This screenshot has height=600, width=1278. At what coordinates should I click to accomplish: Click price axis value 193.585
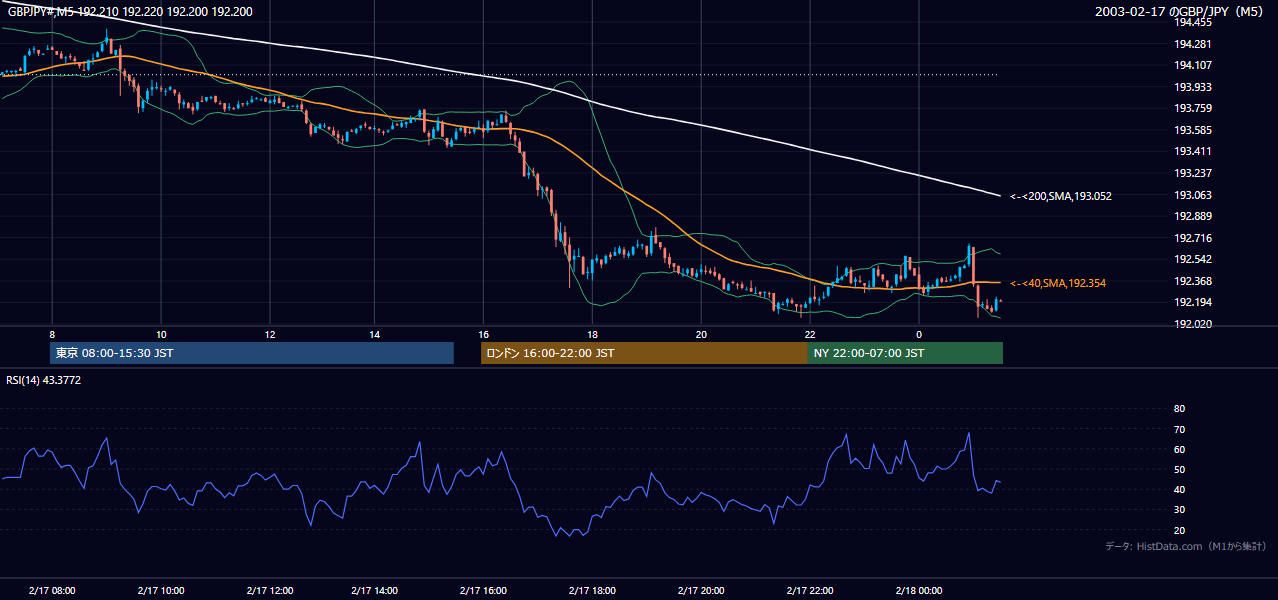(x=1193, y=130)
